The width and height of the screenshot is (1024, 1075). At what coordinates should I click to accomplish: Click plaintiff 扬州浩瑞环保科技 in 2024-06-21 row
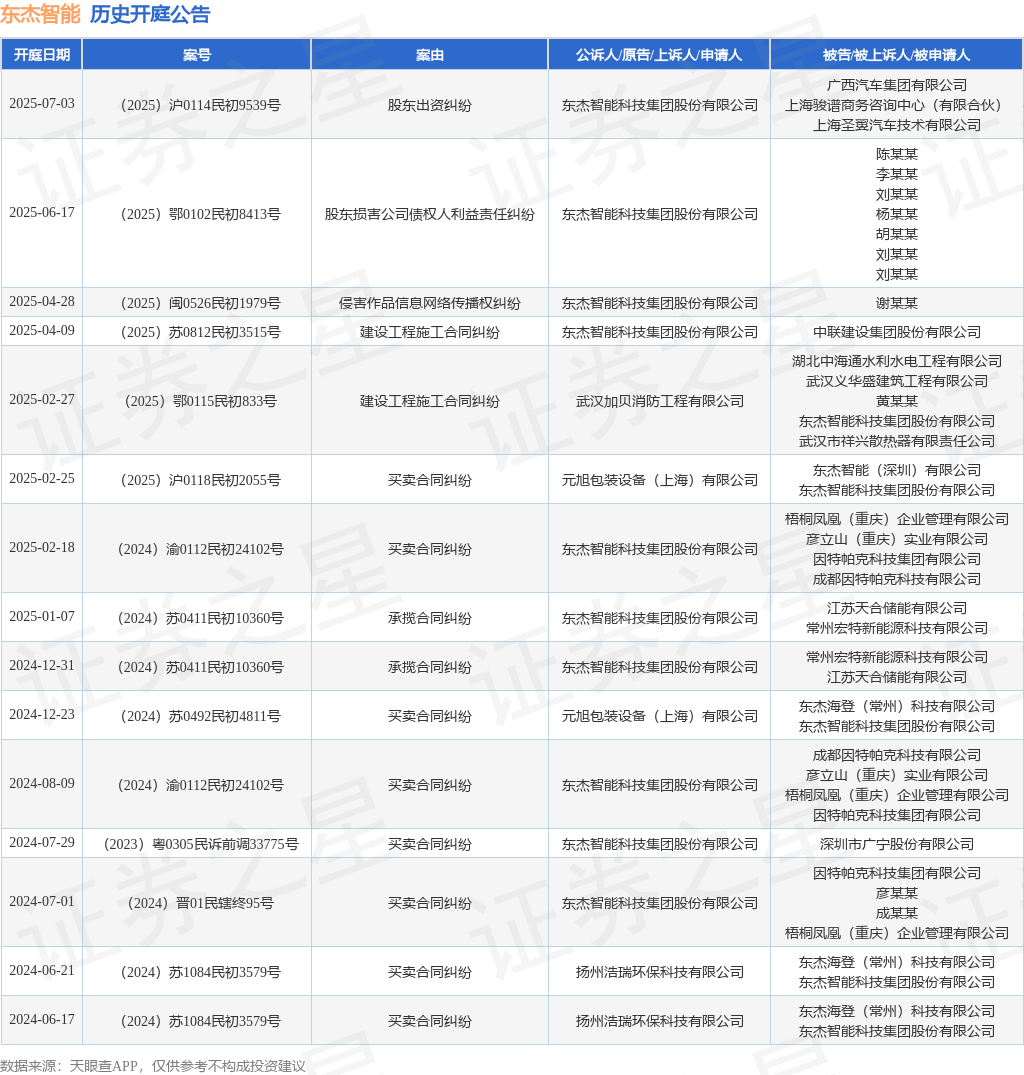(x=659, y=972)
